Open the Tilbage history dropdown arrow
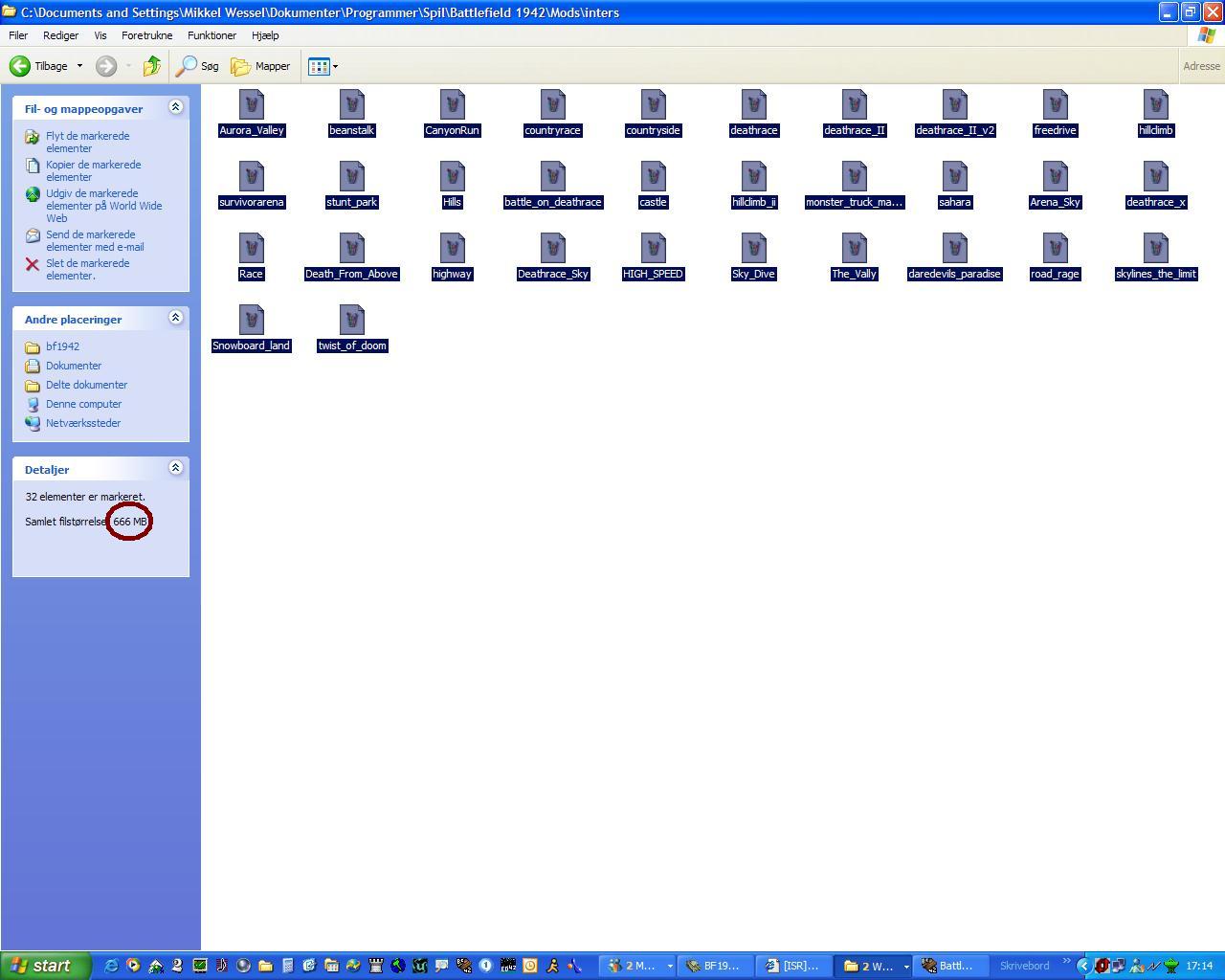The height and width of the screenshot is (980, 1225). (79, 66)
